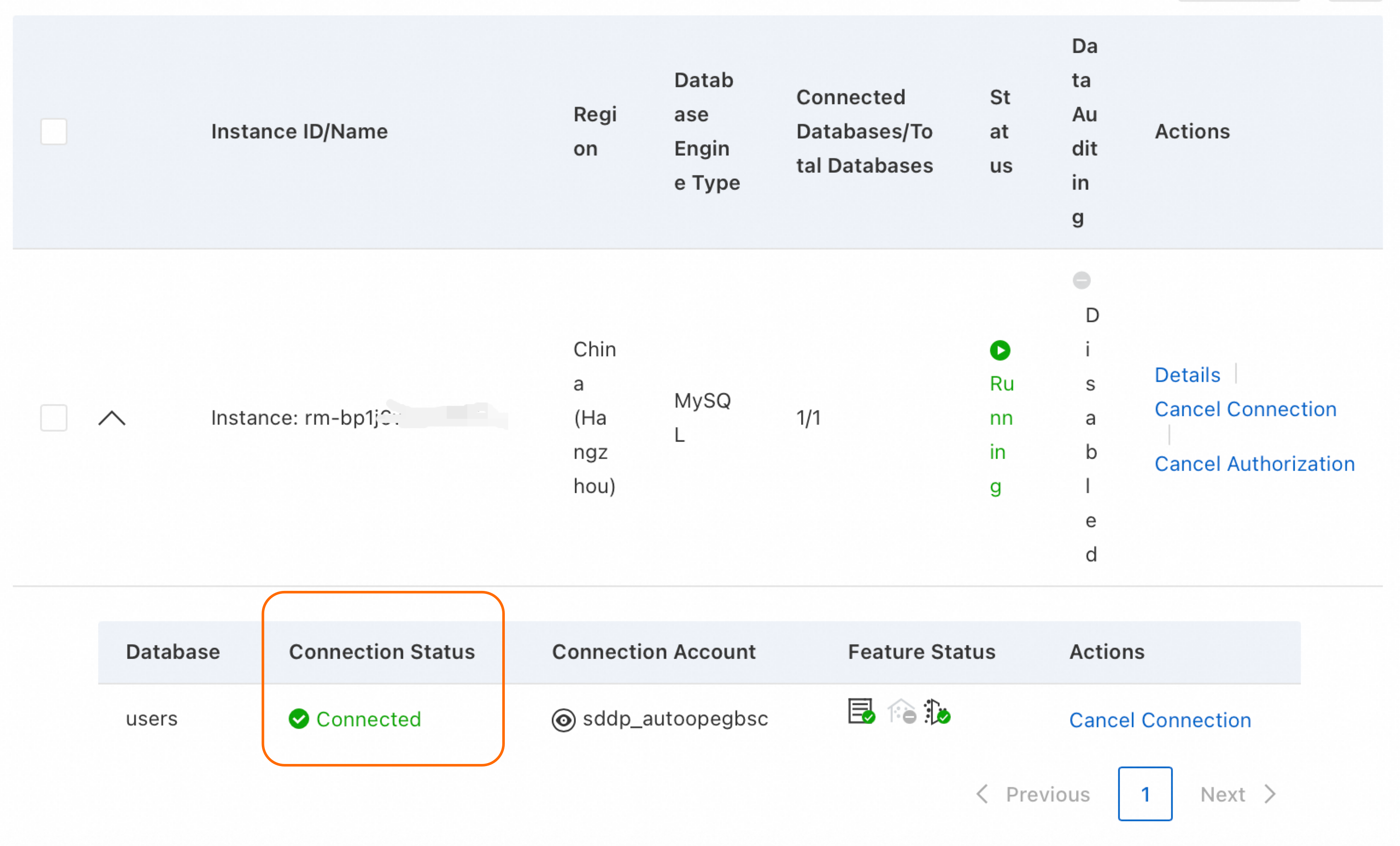Click the Data Auditing column header

tap(1084, 131)
